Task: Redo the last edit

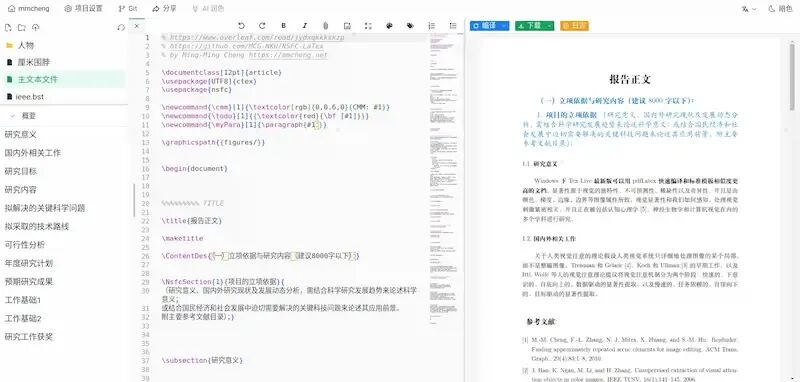Action: tap(262, 26)
